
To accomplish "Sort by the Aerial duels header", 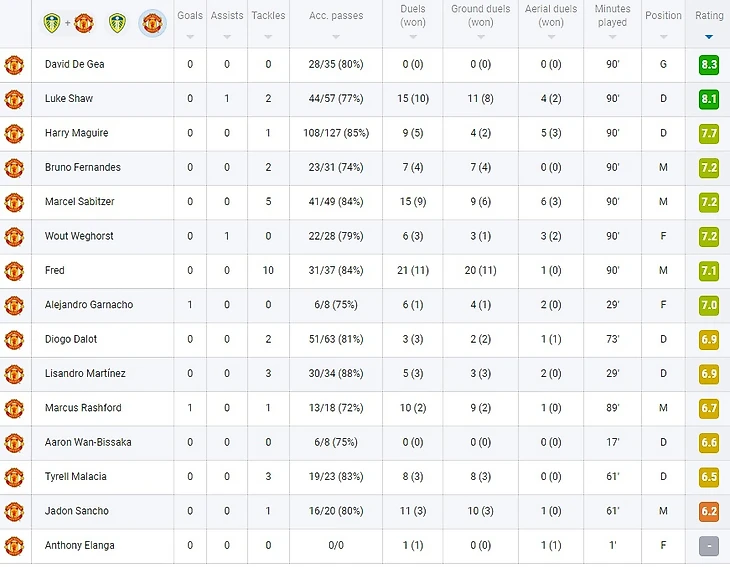I will coord(551,16).
